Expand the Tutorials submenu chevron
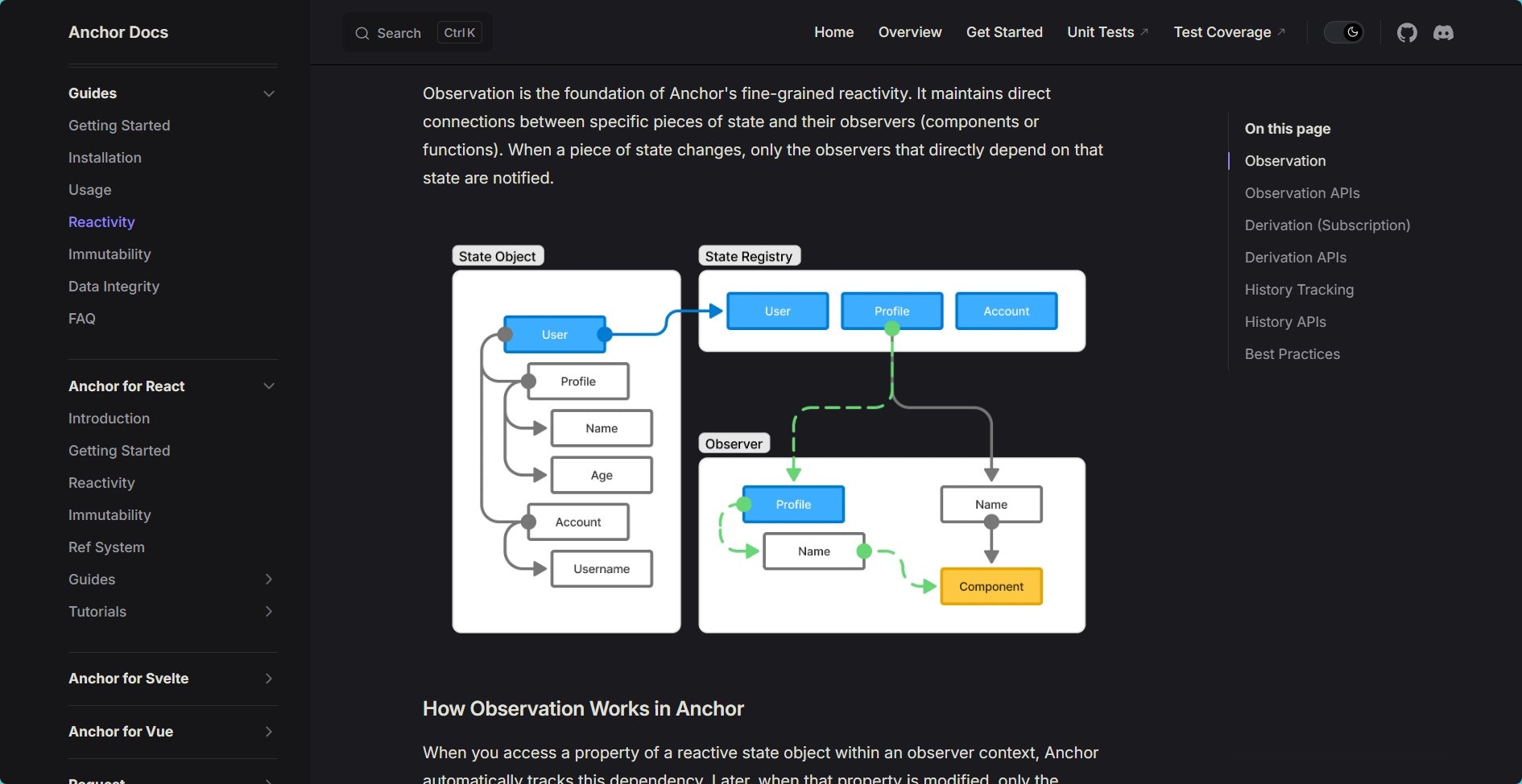This screenshot has height=784, width=1522. pyautogui.click(x=269, y=612)
